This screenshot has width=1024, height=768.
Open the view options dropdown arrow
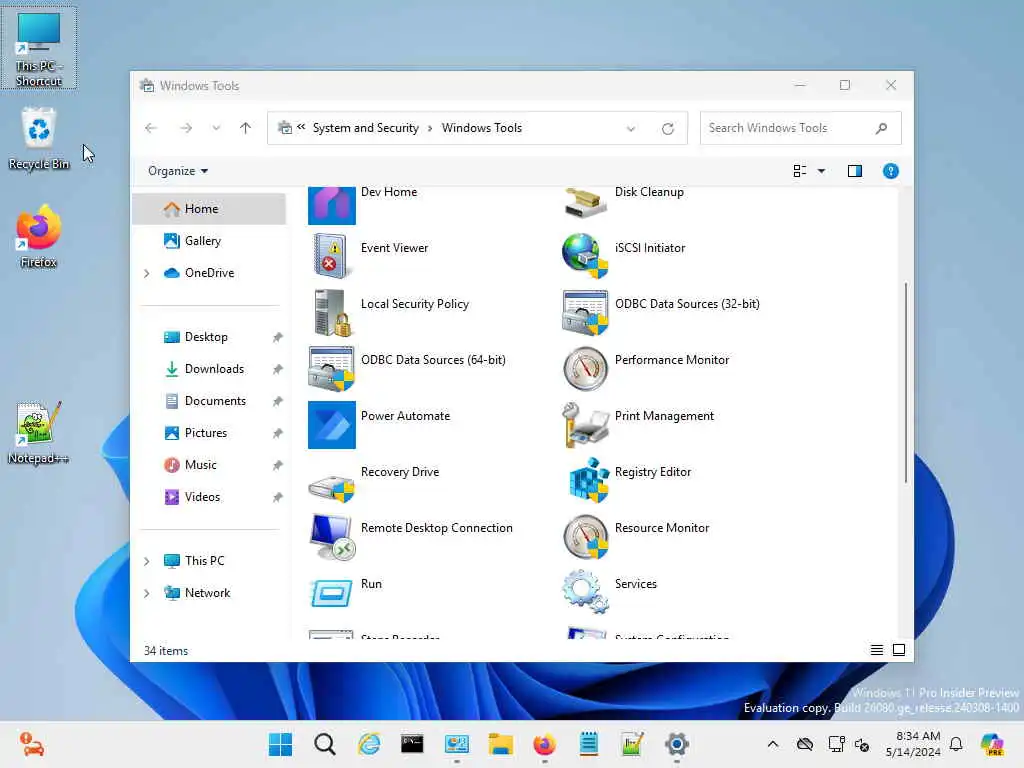click(x=821, y=171)
